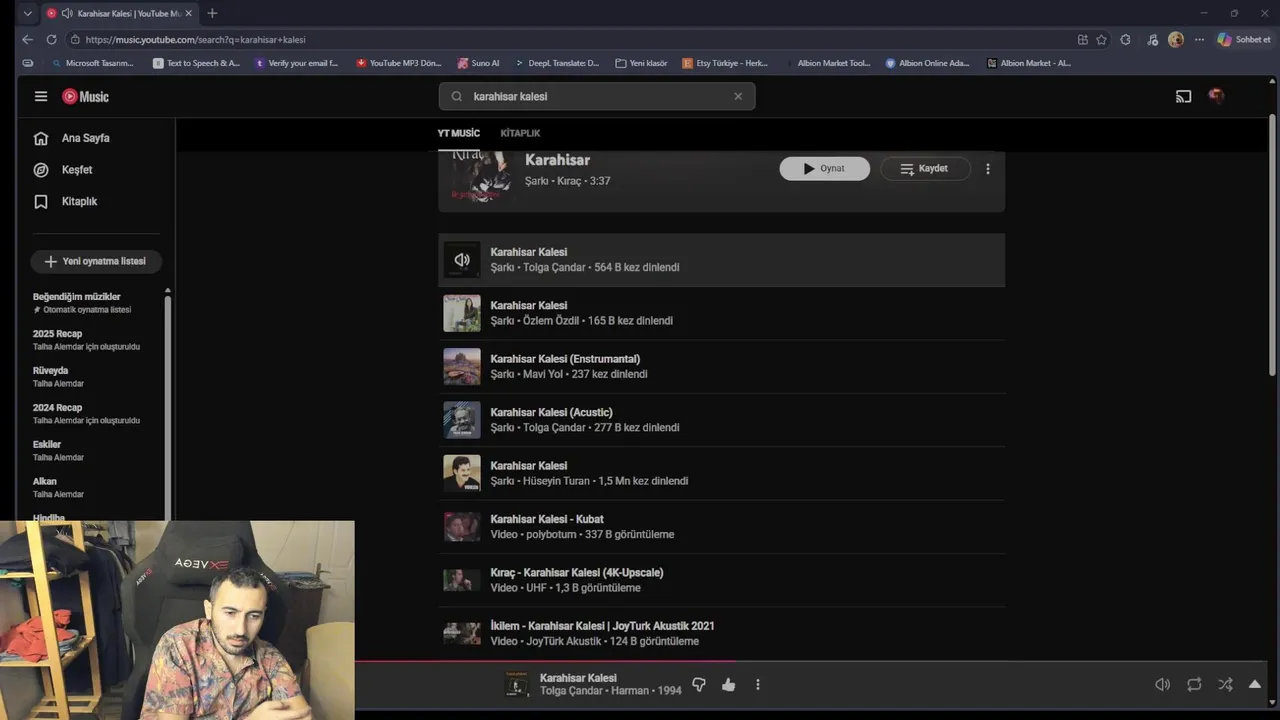
Task: Open the cast to device icon
Action: (x=1183, y=96)
